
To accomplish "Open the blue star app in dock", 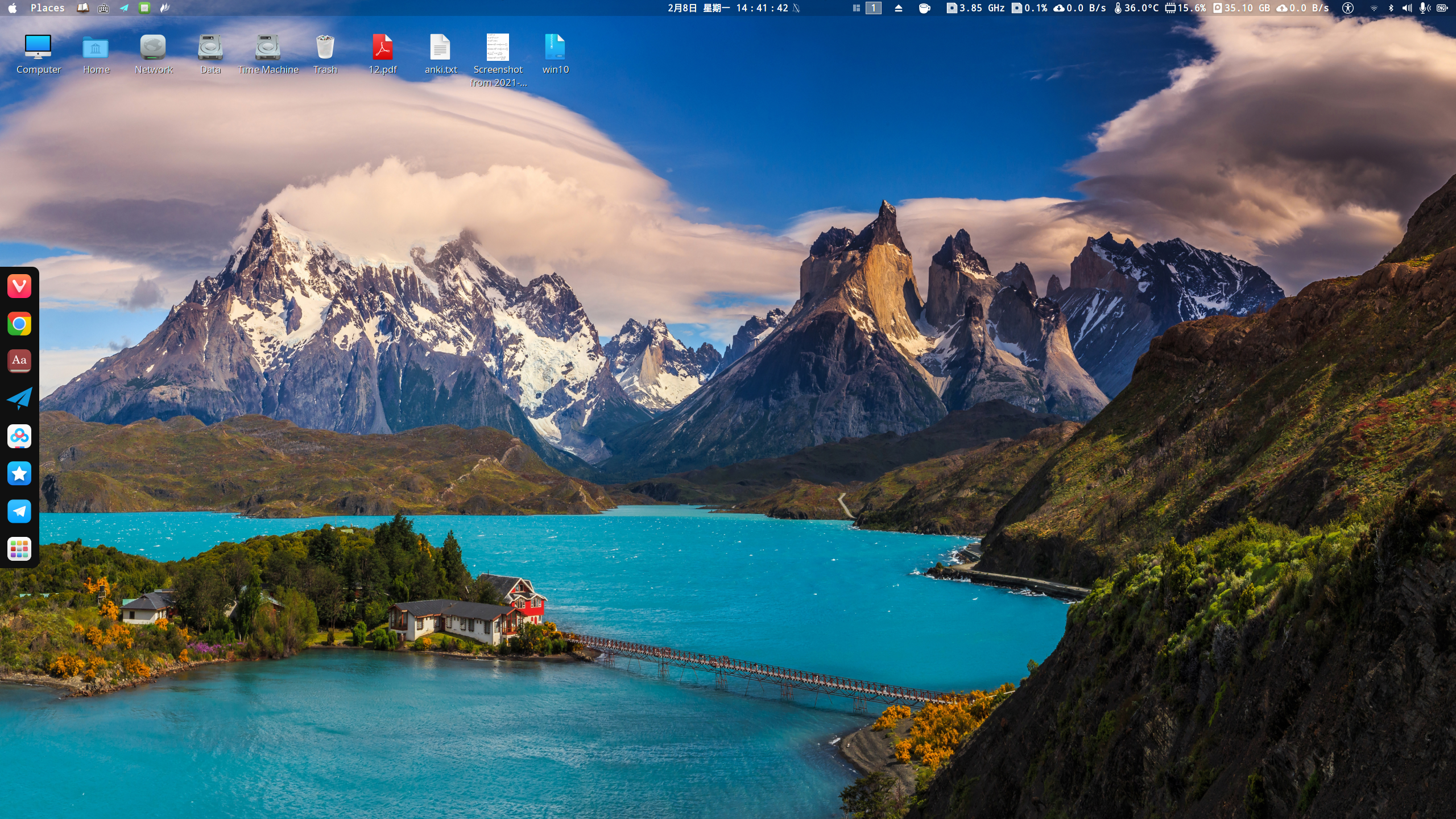I will 19,474.
